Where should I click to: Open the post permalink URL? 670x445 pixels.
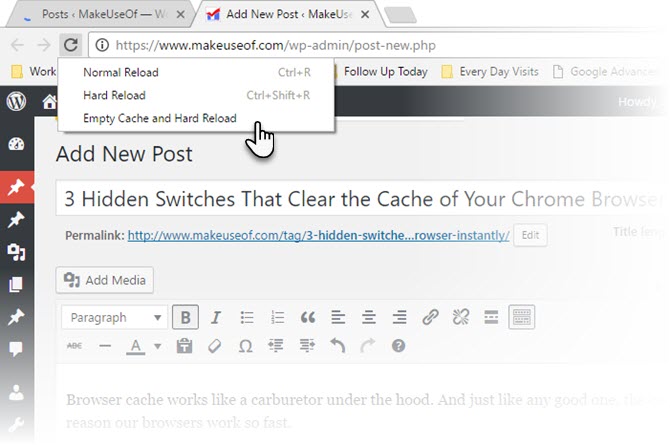pos(319,236)
